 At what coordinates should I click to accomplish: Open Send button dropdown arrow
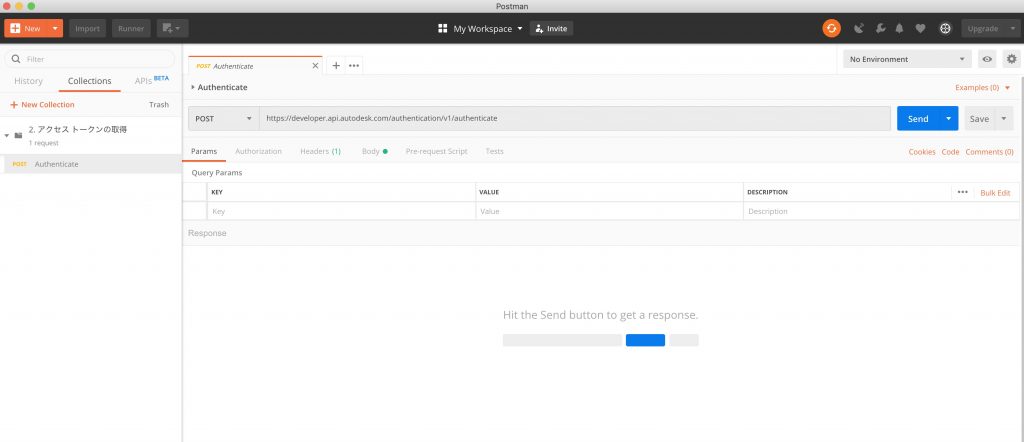[x=949, y=118]
